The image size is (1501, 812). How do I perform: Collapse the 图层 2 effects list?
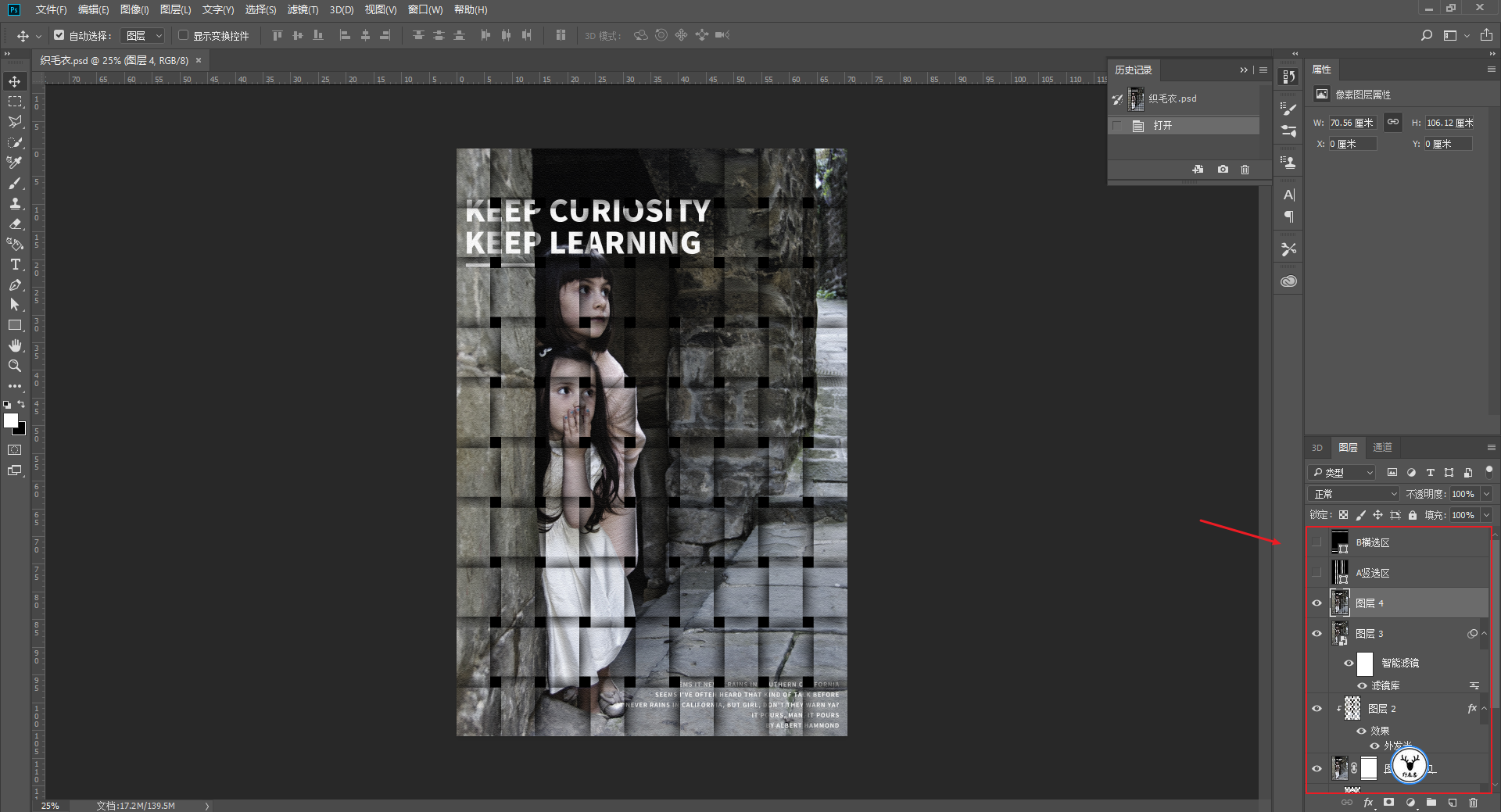(x=1484, y=708)
